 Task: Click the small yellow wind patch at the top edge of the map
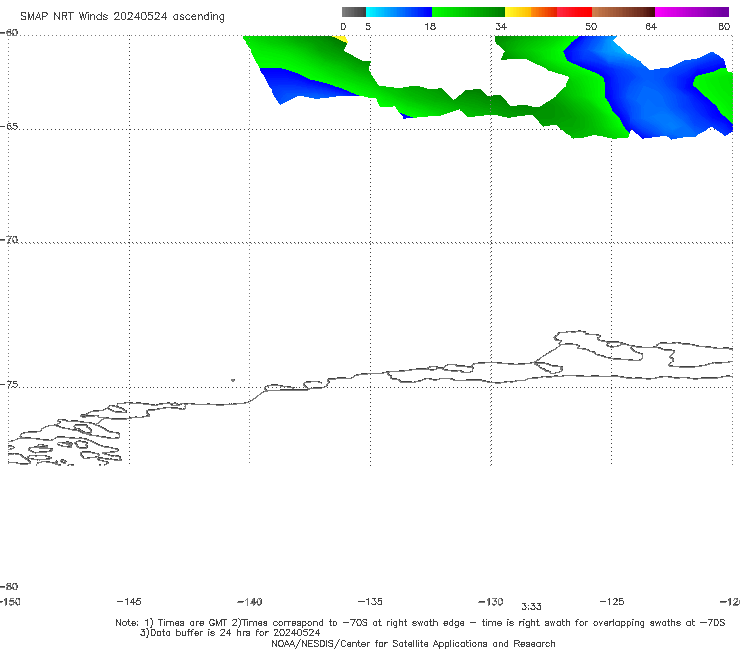[341, 39]
